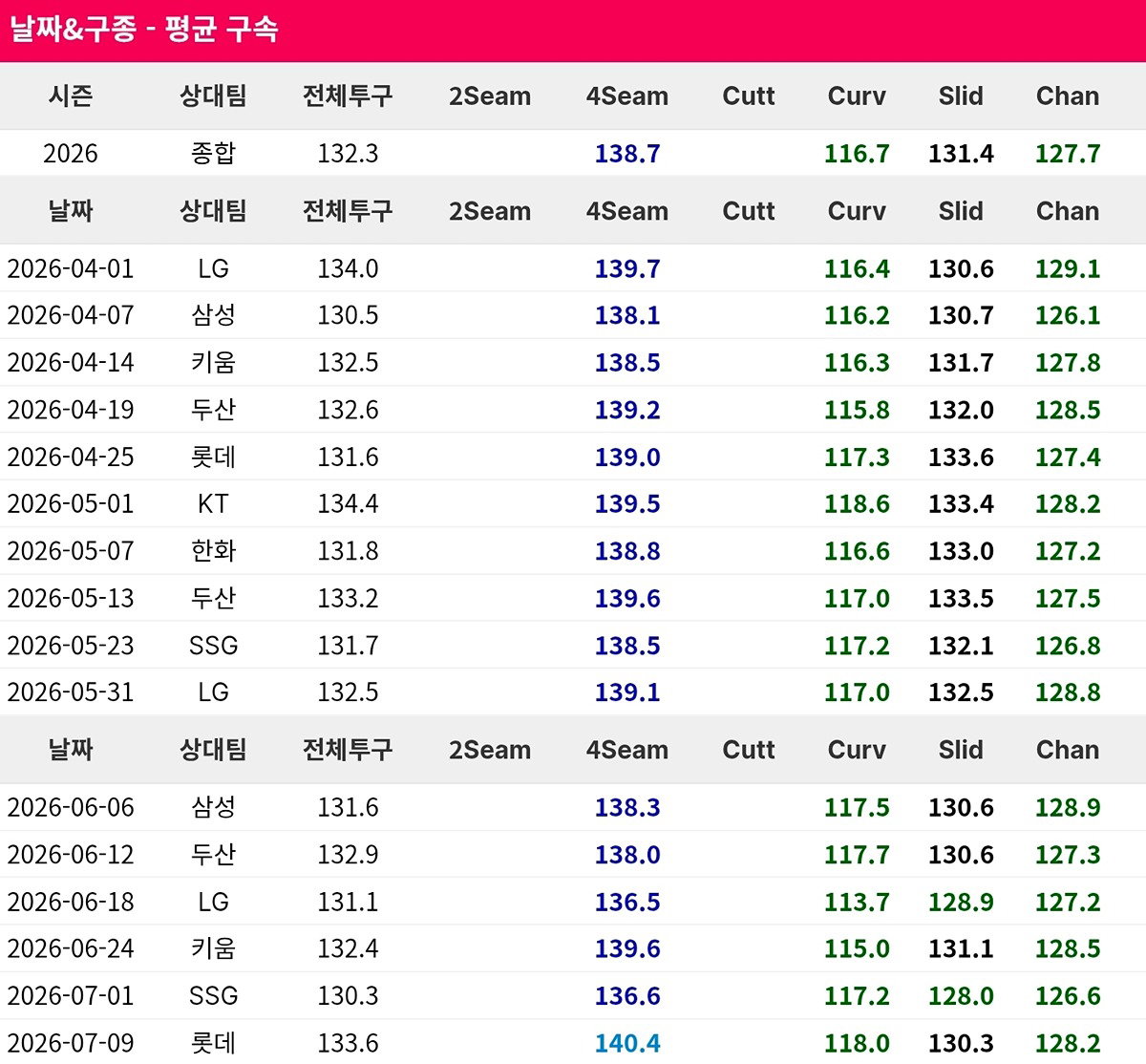The image size is (1146, 1064).
Task: Click the 140.4 4Seam value for 2026-07-09
Action: click(x=627, y=1042)
